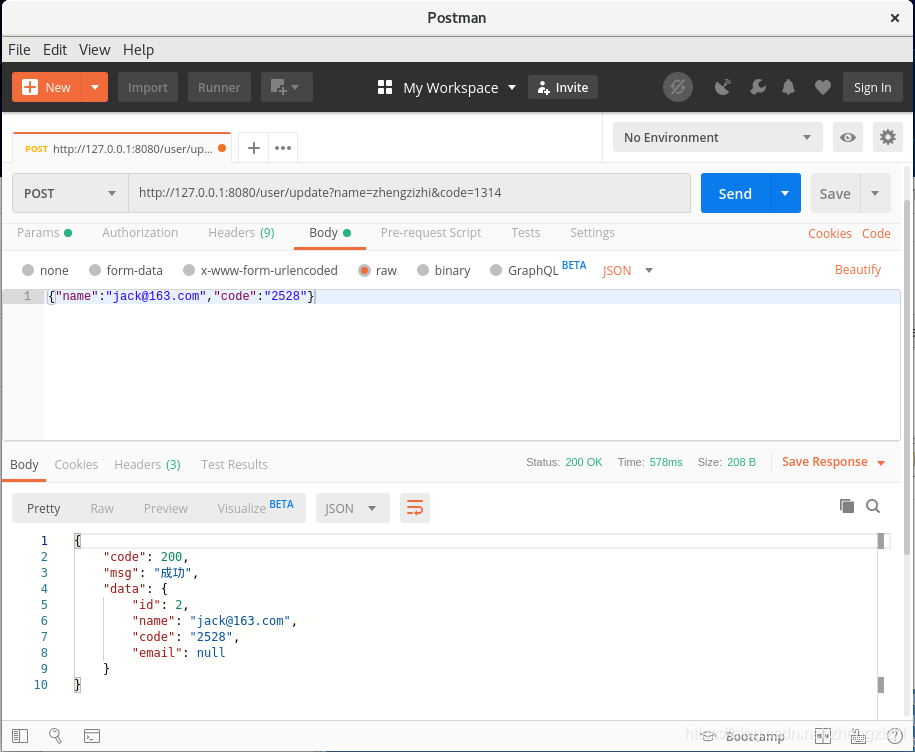
Task: Click the two-pane layout icon
Action: (x=823, y=736)
